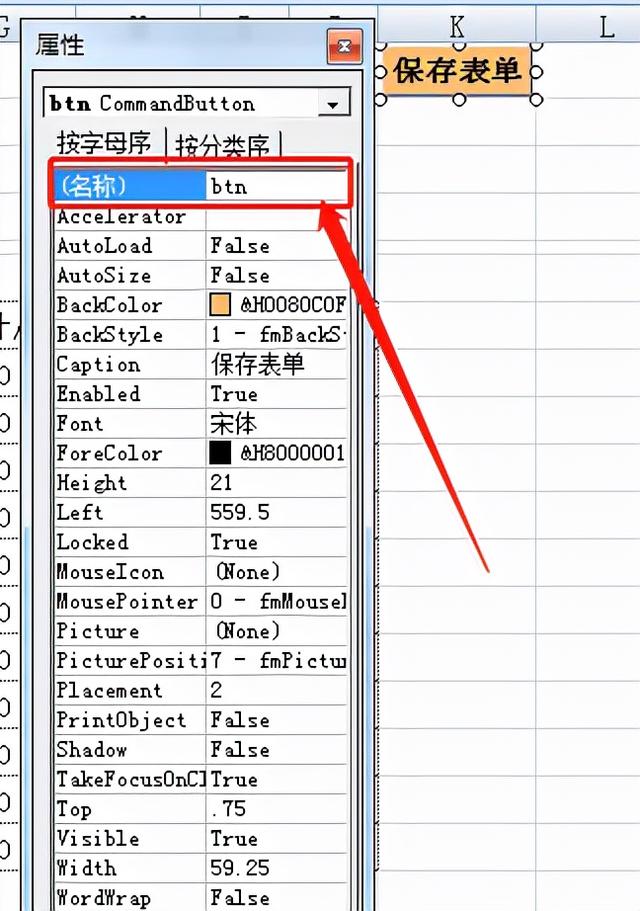Select the Font property value 宋体
Image resolution: width=640 pixels, height=911 pixels.
coord(275,424)
